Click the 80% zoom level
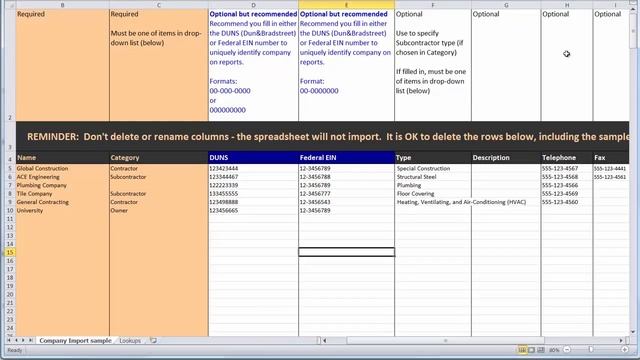The width and height of the screenshot is (640, 360). tap(554, 350)
